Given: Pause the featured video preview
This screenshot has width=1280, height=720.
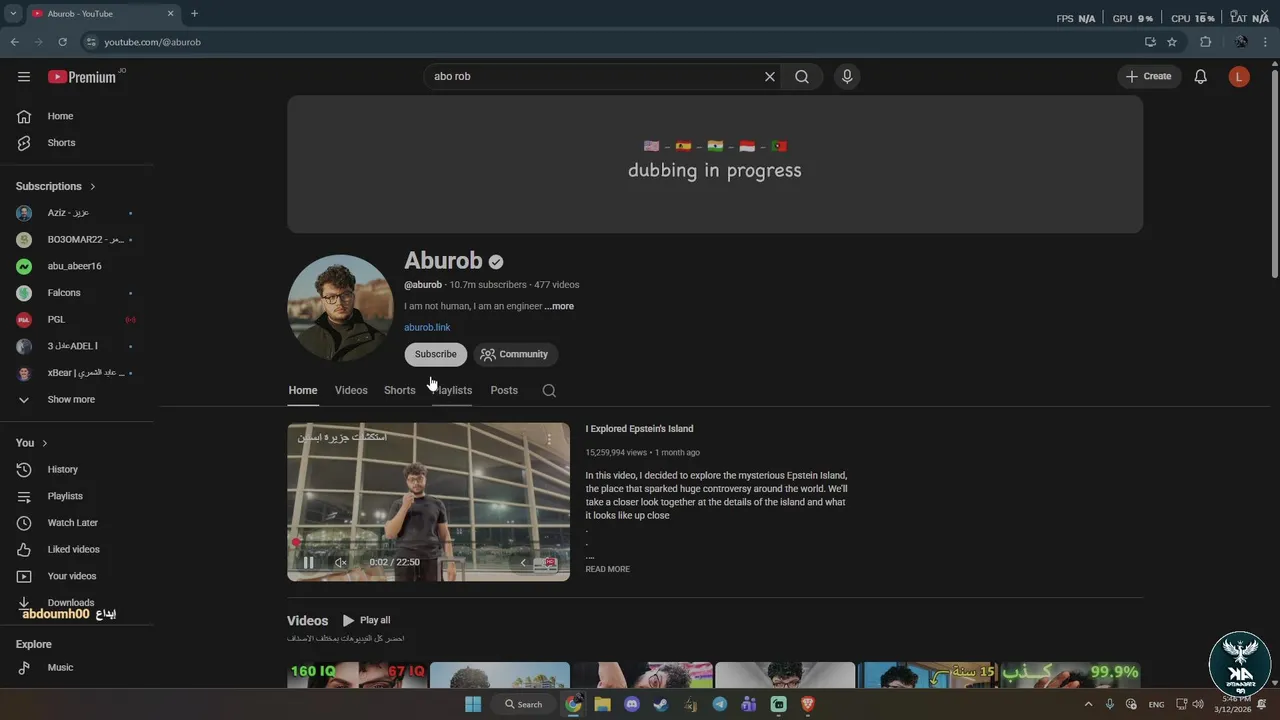Looking at the screenshot, I should click(308, 562).
